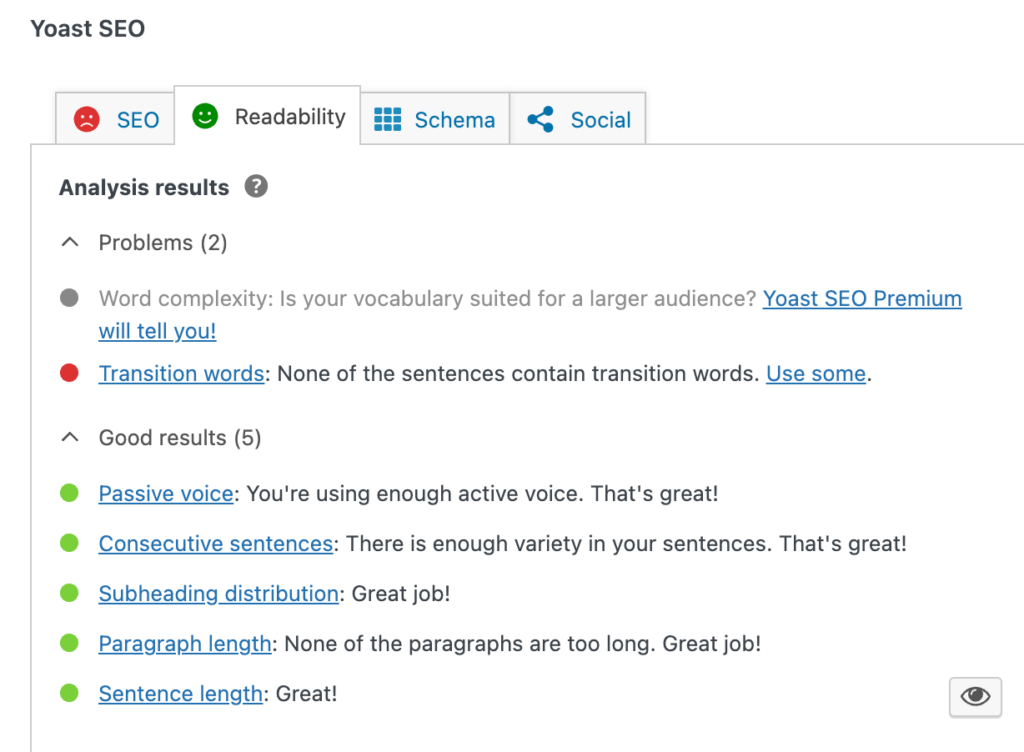Open the Passive voice link
The image size is (1024, 752).
(166, 494)
